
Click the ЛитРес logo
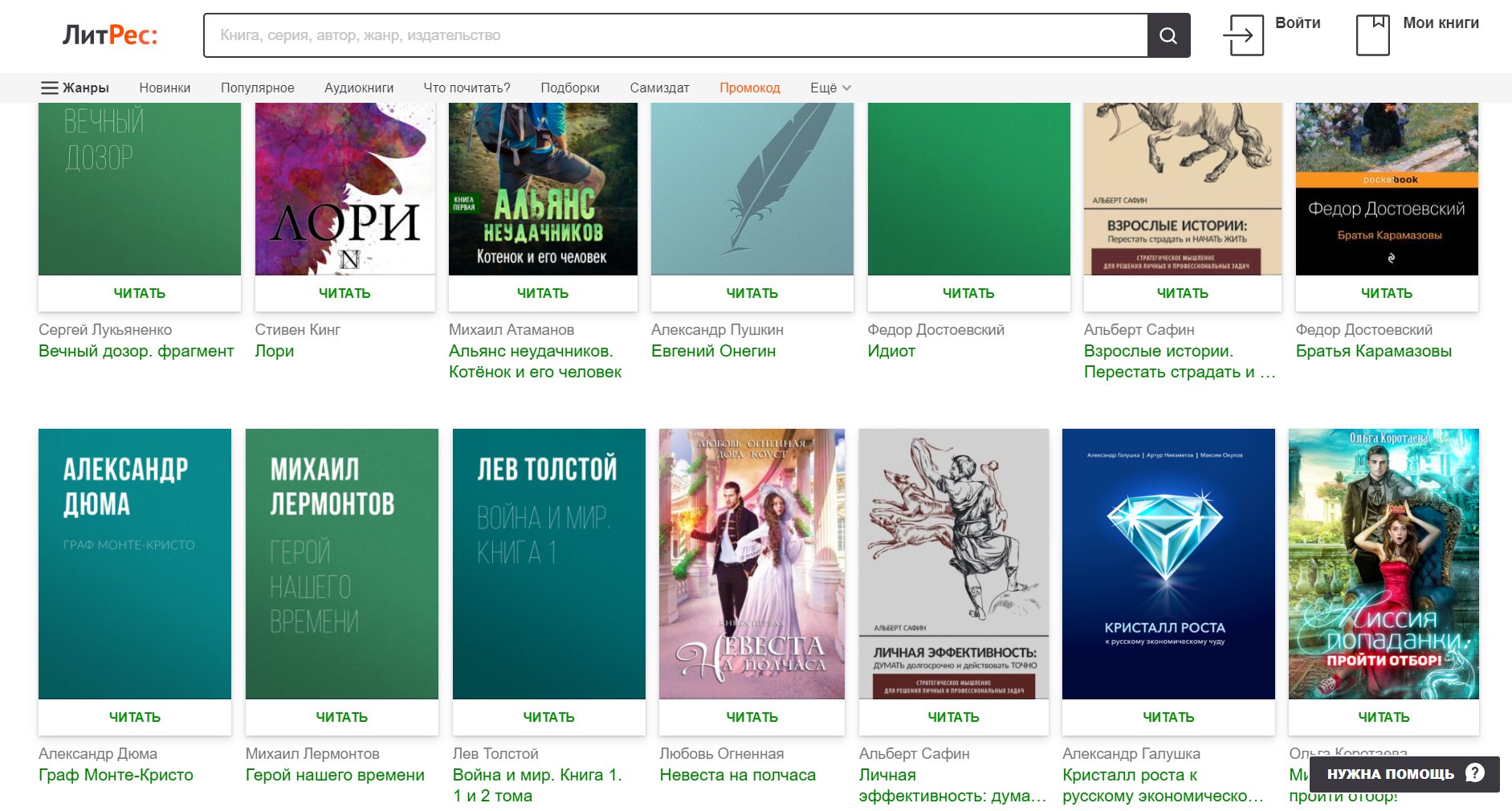click(x=110, y=35)
